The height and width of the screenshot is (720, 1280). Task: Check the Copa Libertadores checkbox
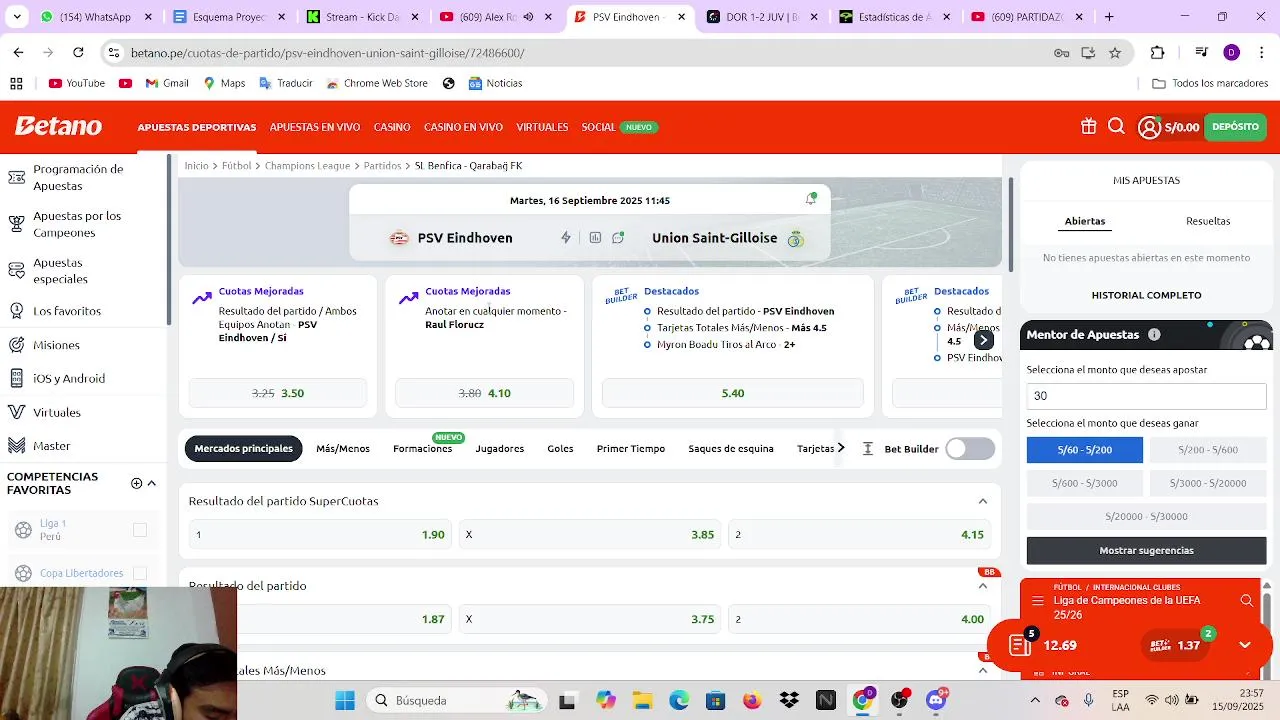140,573
